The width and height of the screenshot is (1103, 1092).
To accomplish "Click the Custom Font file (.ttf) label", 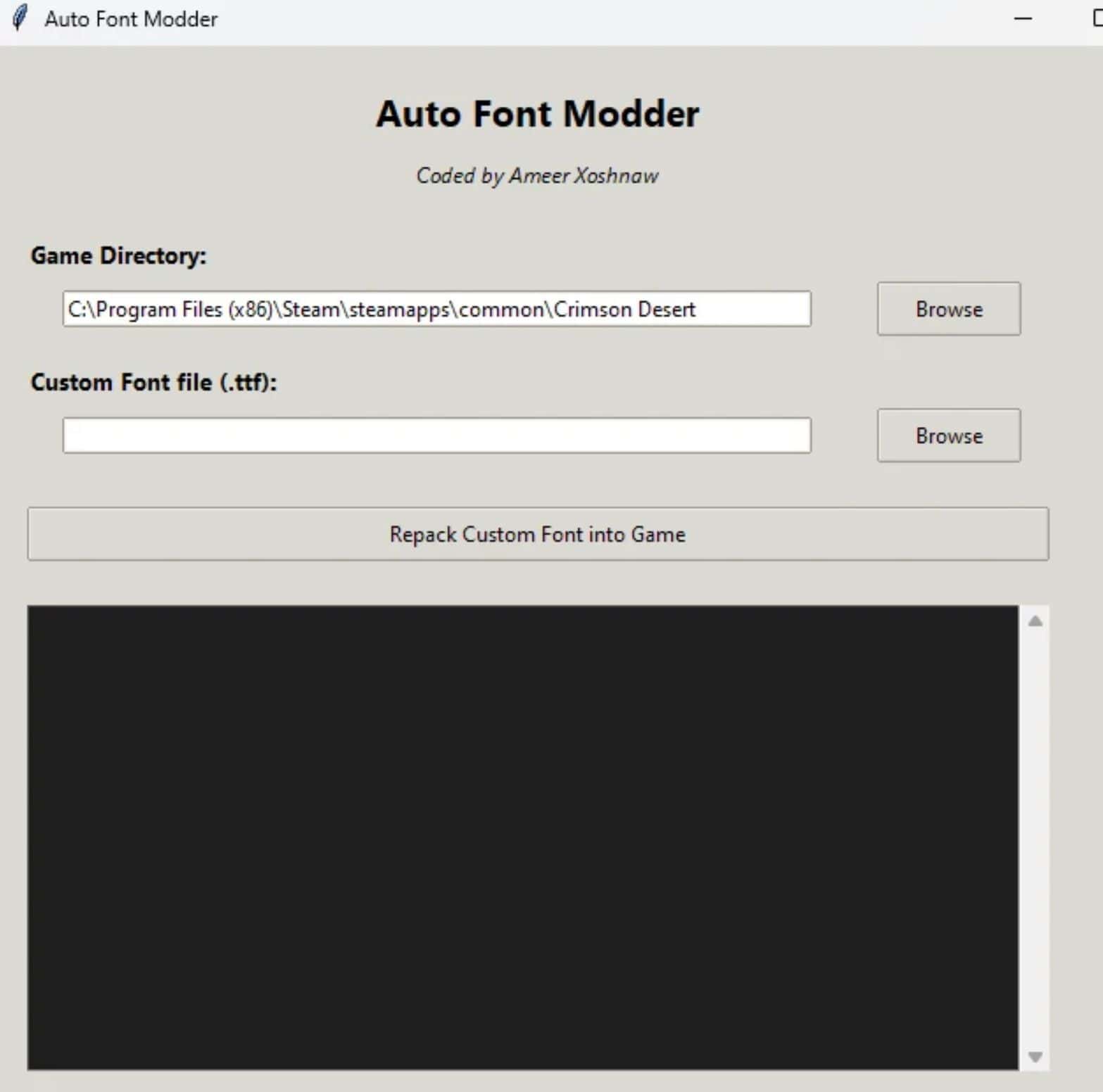I will (x=154, y=382).
